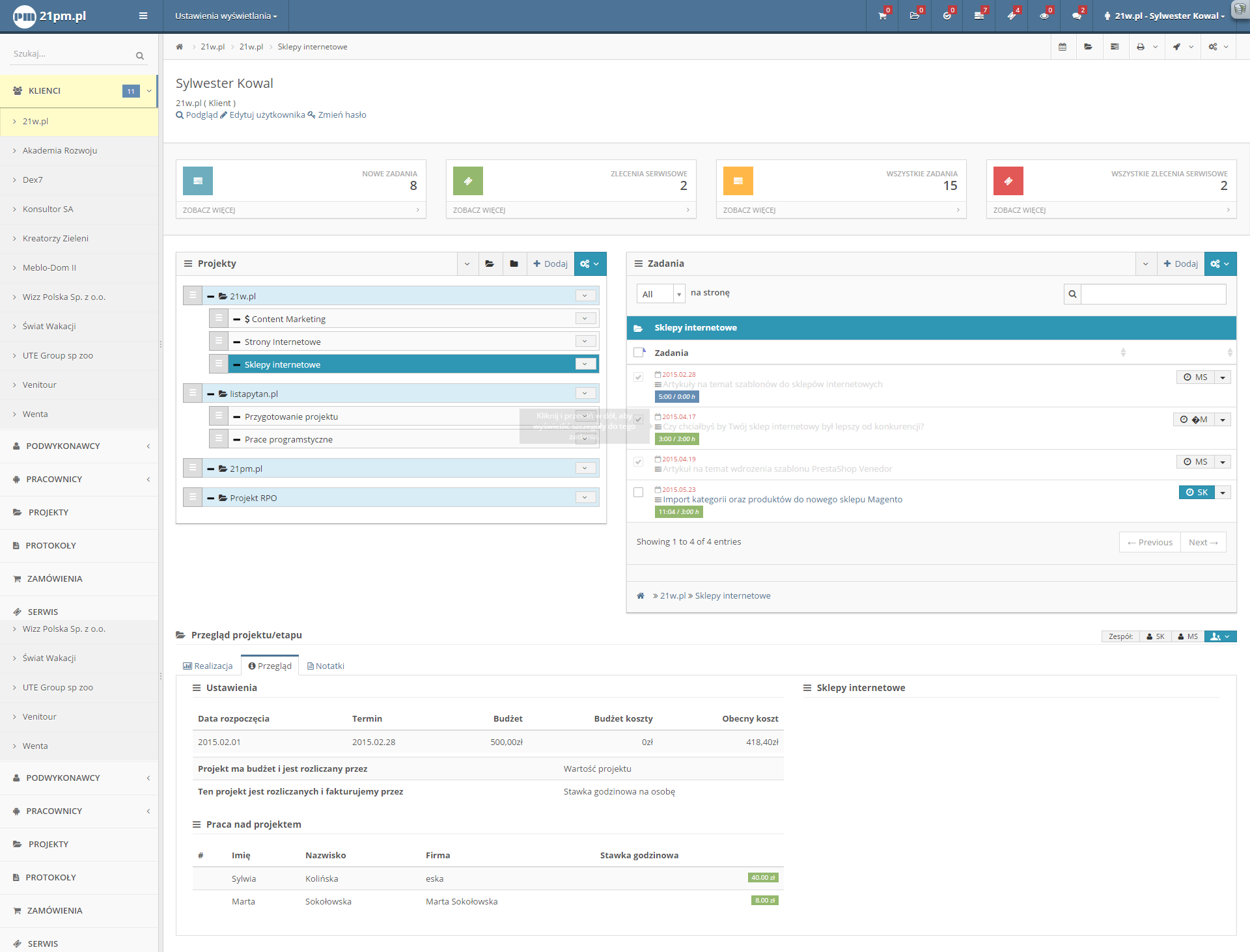Viewport: 1250px width, 952px height.
Task: Click the calendar icon in breadcrumb toolbar
Action: (x=1062, y=47)
